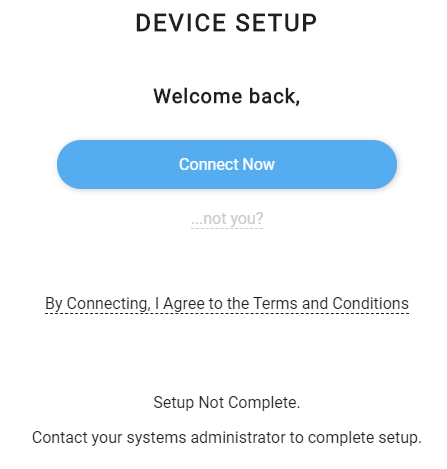
Task: Click the word 'DEVICE' in the page title
Action: tap(180, 23)
